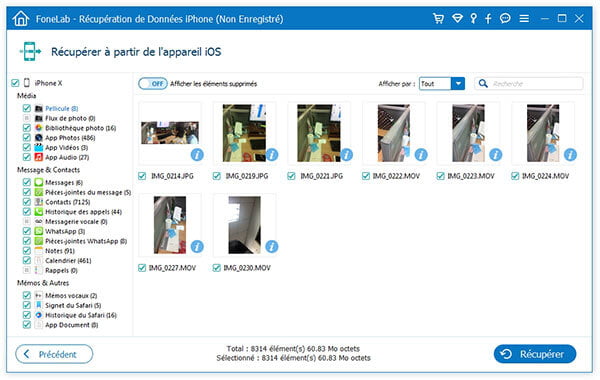The image size is (600, 380).
Task: Open WhatsApp (3) category
Action: coord(65,231)
